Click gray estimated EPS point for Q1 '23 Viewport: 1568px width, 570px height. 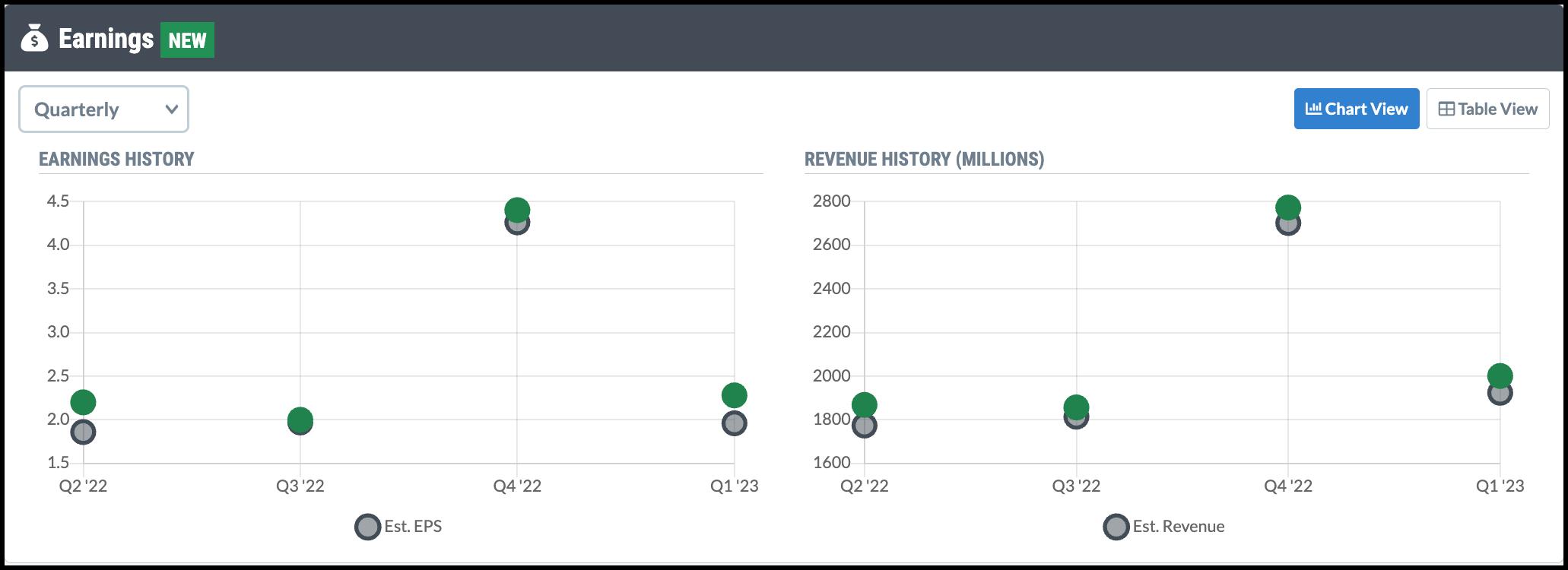point(734,424)
